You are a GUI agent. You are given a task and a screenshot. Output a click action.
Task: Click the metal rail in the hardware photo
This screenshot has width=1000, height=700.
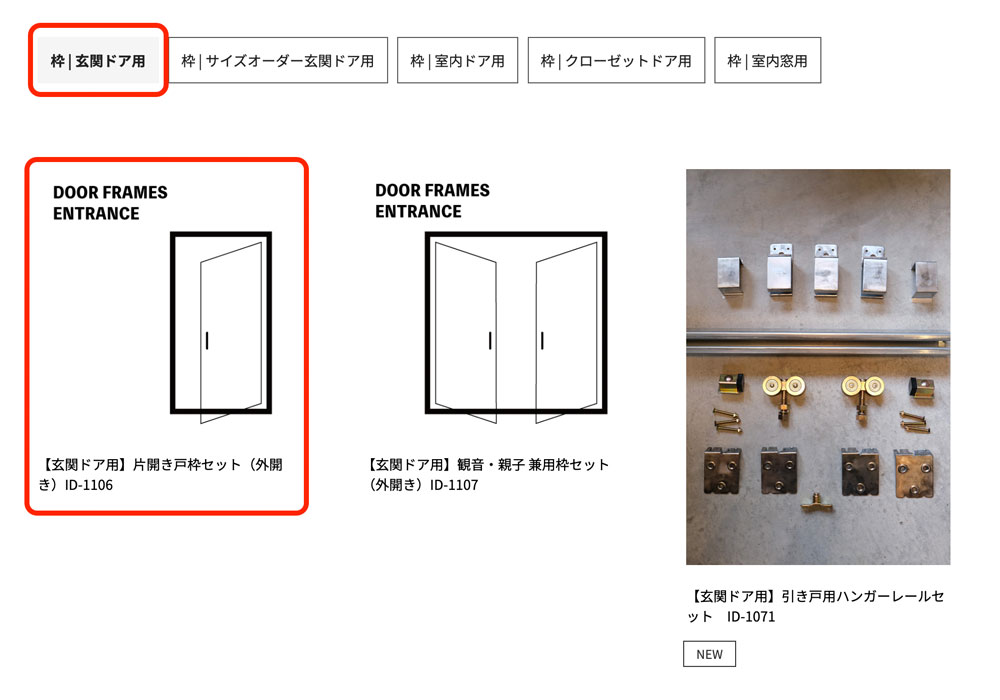point(818,342)
